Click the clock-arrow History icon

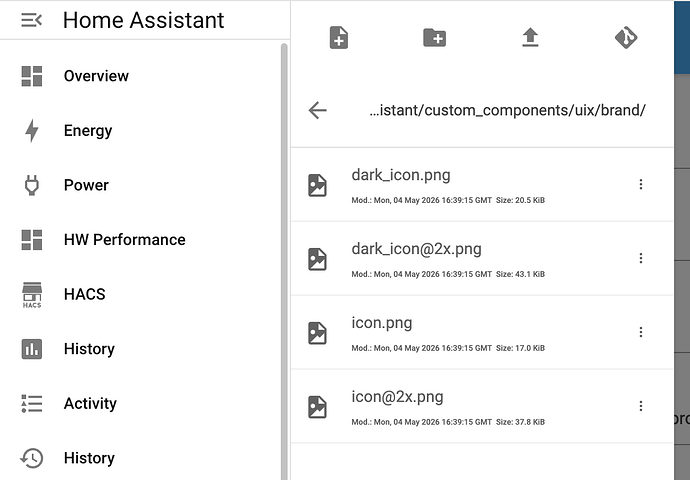(32, 458)
